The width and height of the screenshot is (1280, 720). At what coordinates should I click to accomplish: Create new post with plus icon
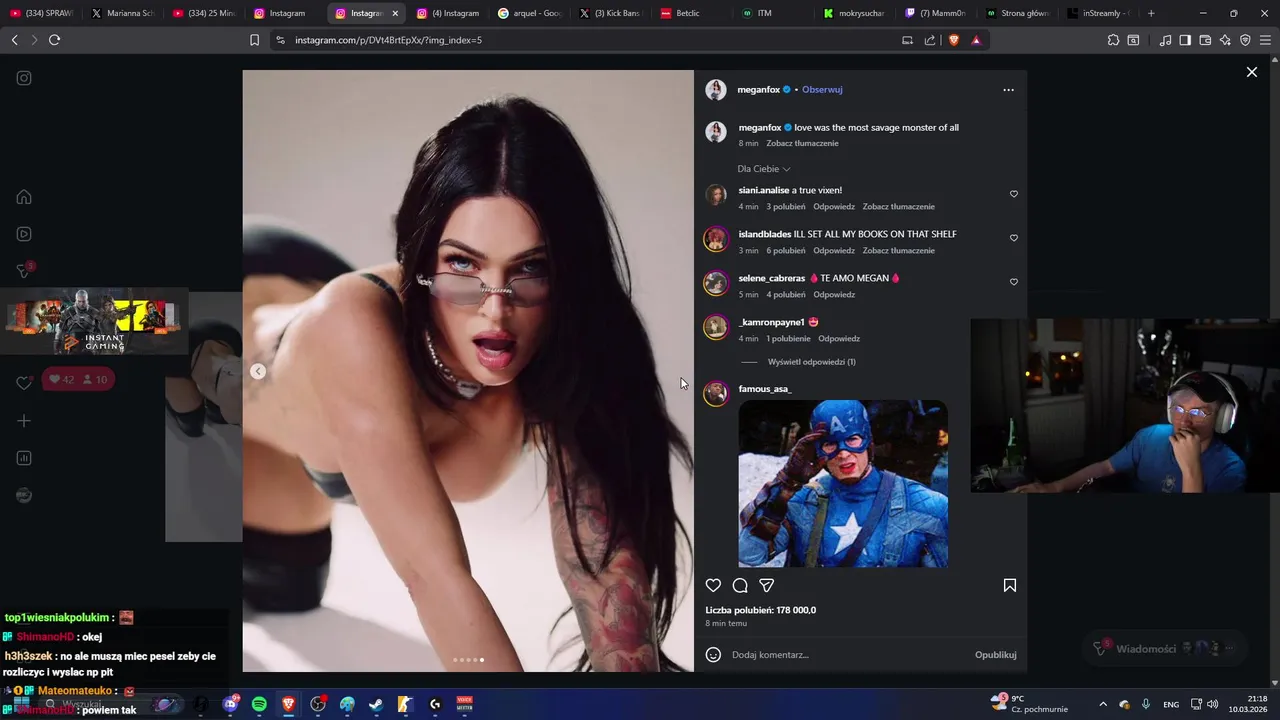coord(24,421)
